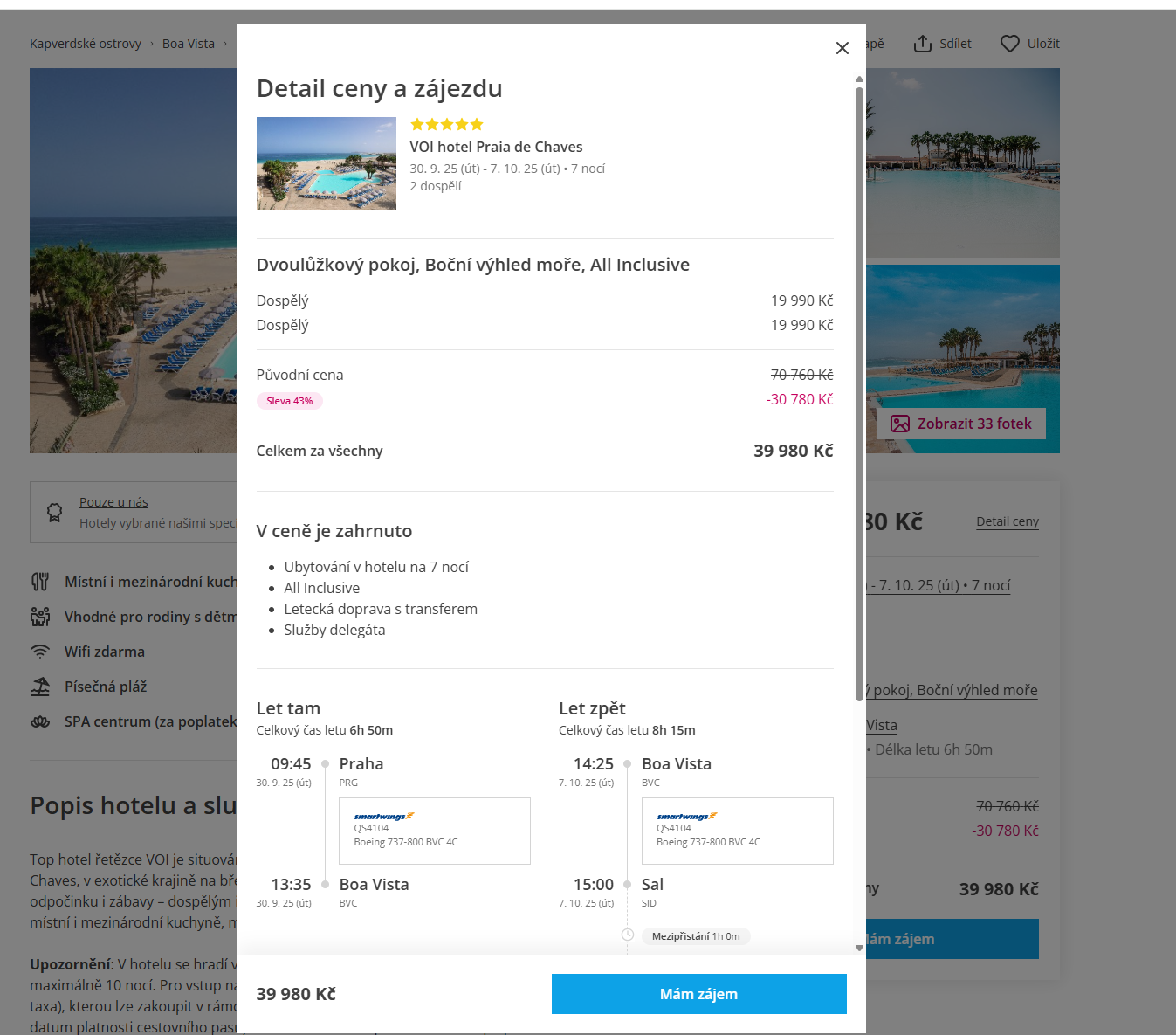Image resolution: width=1176 pixels, height=1035 pixels.
Task: Close the price detail dialog
Action: coord(842,48)
